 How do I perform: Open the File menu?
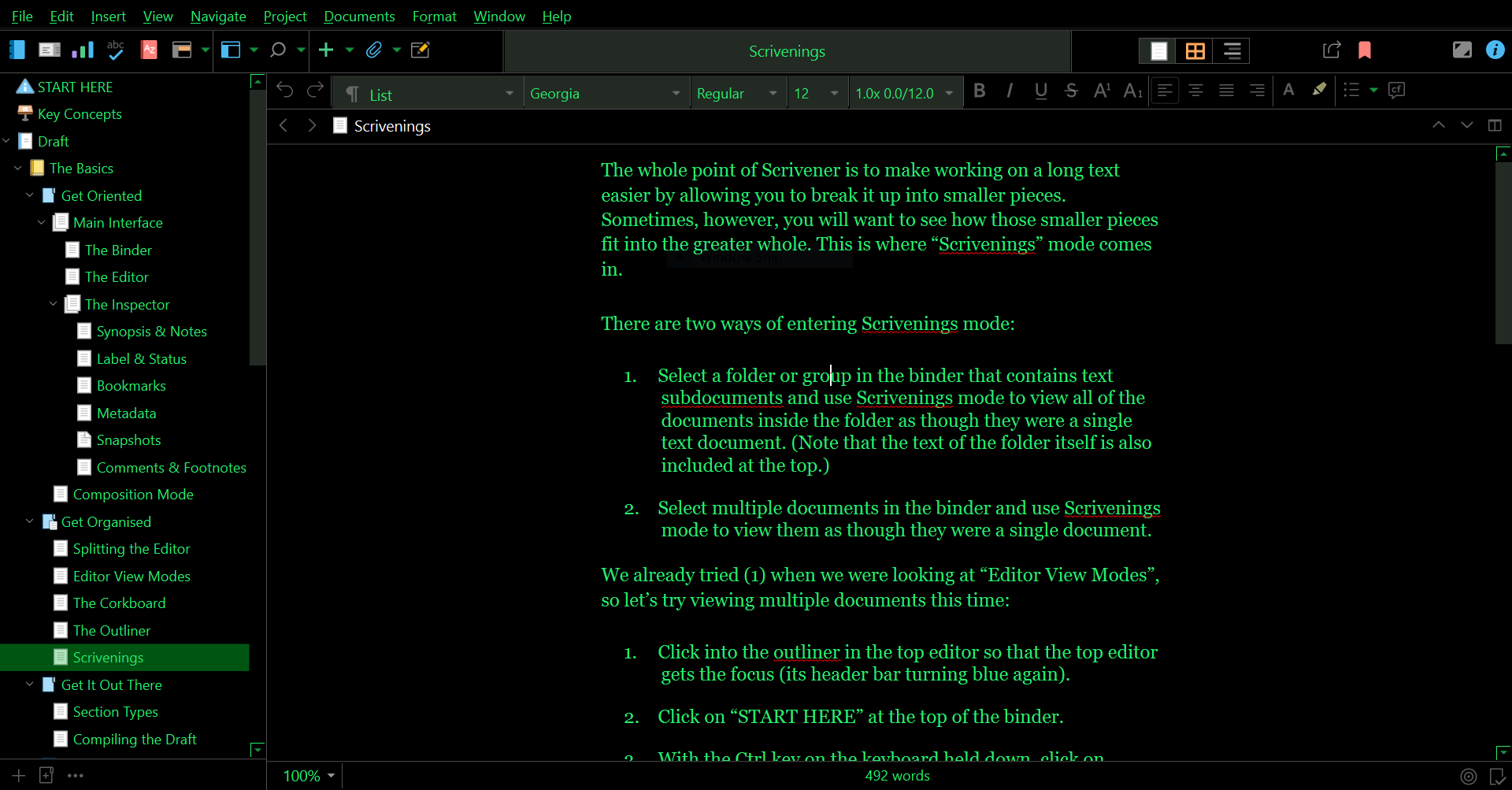(x=22, y=17)
